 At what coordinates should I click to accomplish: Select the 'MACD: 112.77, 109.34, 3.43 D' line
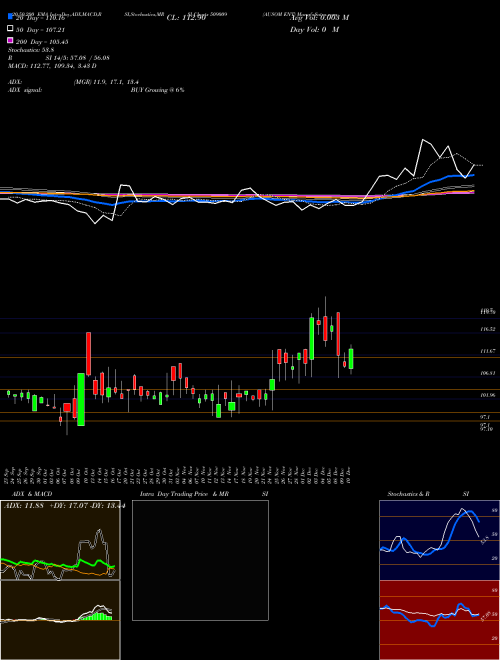[x=52, y=66]
